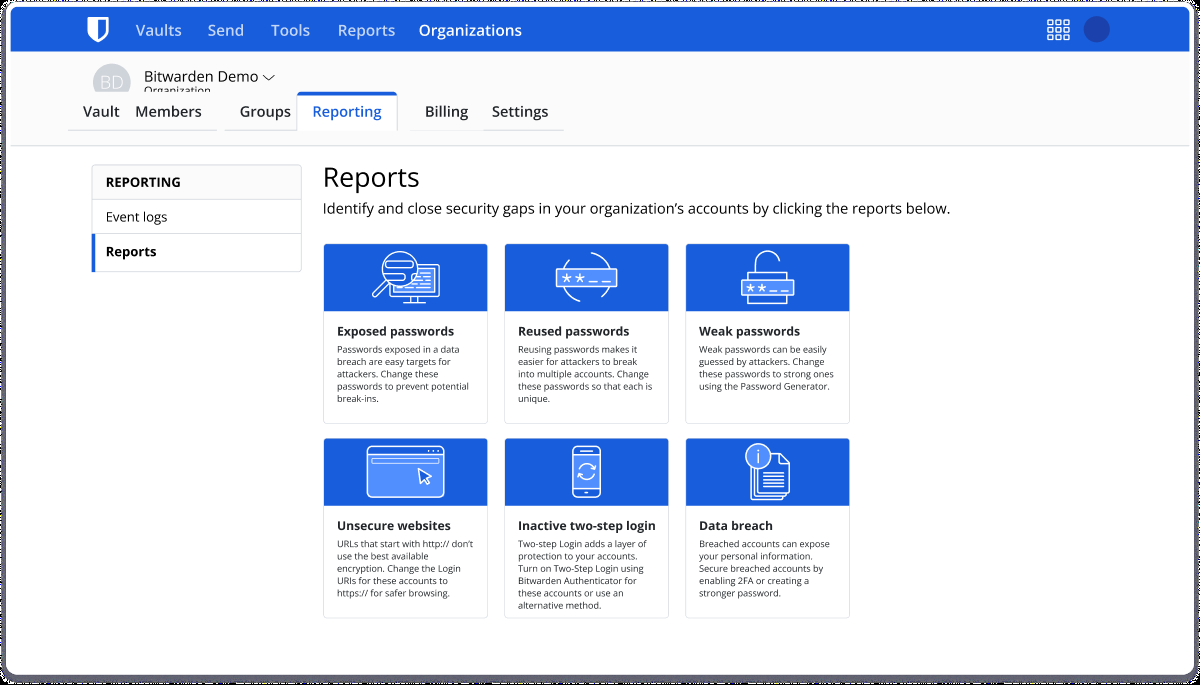
Task: Click the 'Breached accounts can expose' description
Action: click(764, 568)
